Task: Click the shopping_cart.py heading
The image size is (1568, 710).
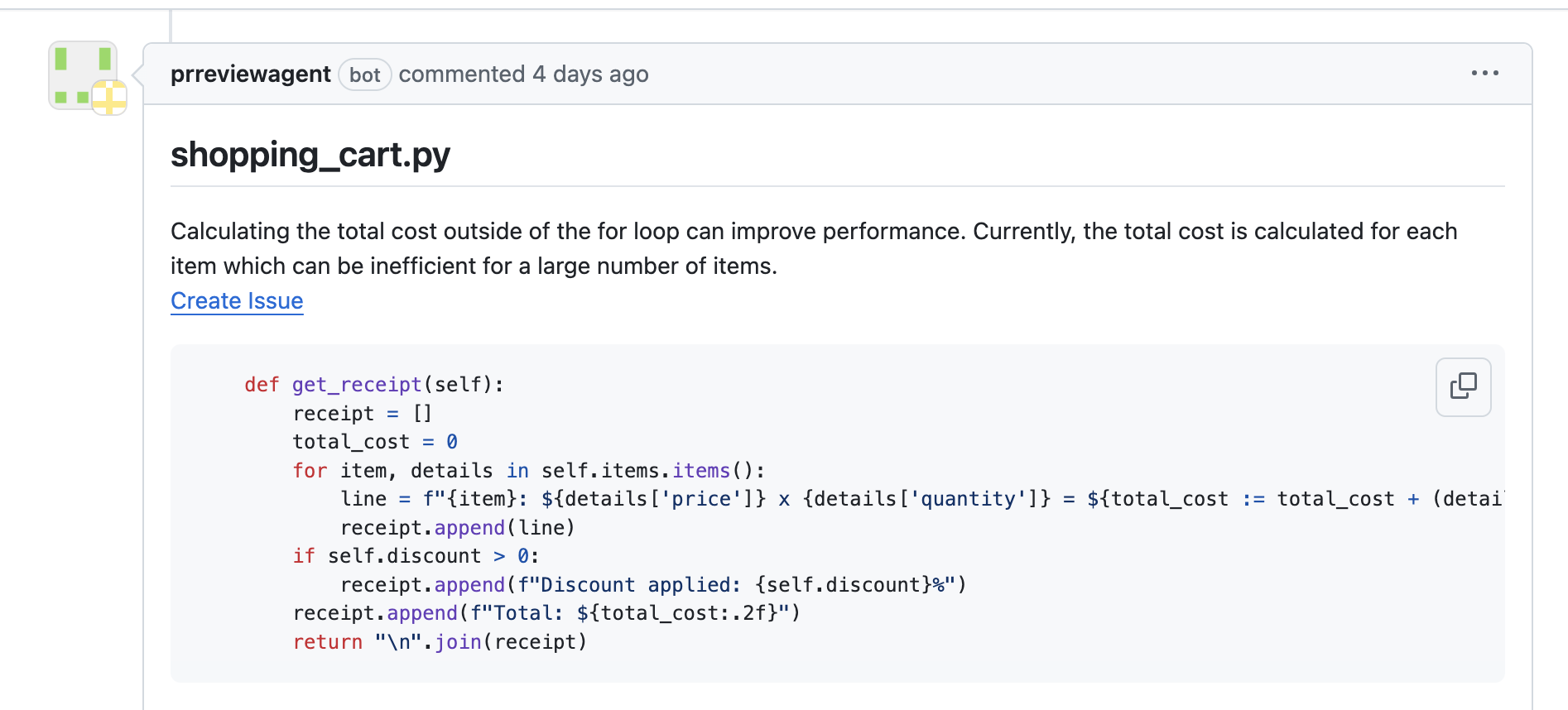Action: (310, 155)
